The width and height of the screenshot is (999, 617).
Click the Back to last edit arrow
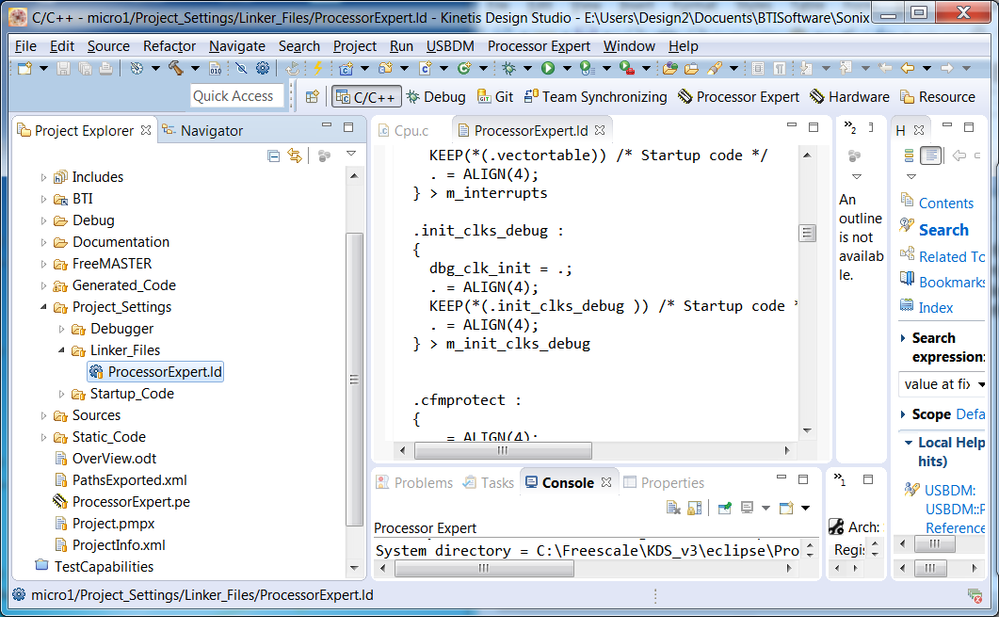click(x=886, y=68)
